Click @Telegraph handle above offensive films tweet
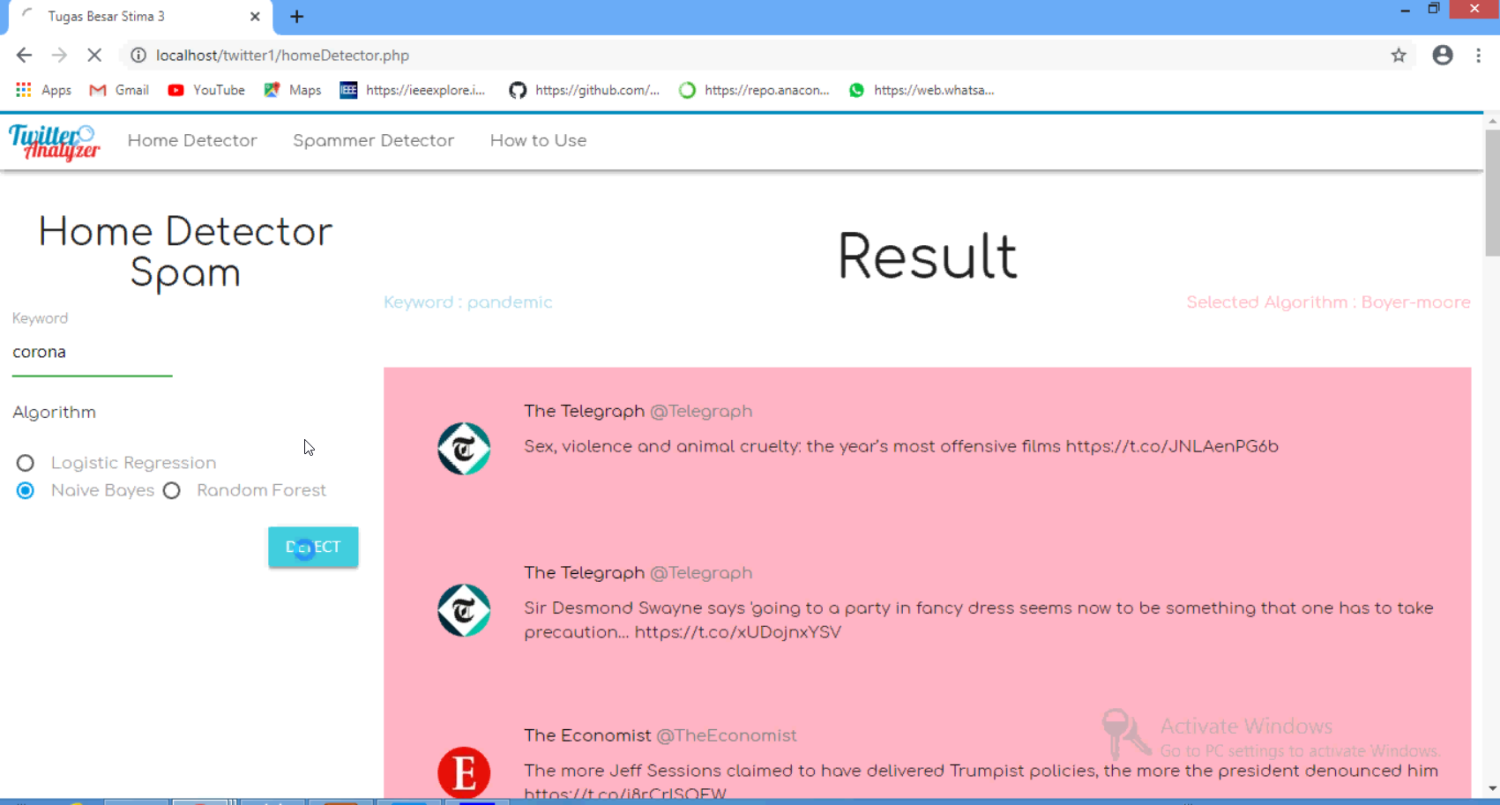The height and width of the screenshot is (805, 1500). coord(701,411)
